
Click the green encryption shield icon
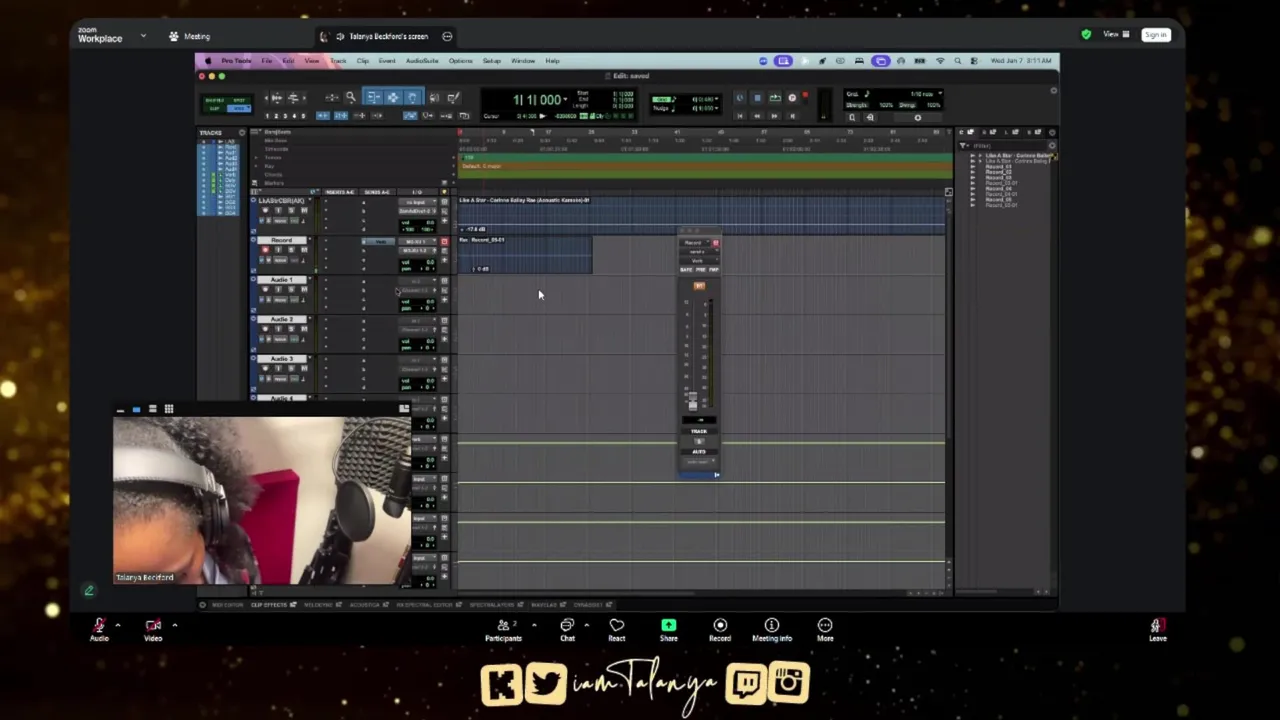(1086, 35)
